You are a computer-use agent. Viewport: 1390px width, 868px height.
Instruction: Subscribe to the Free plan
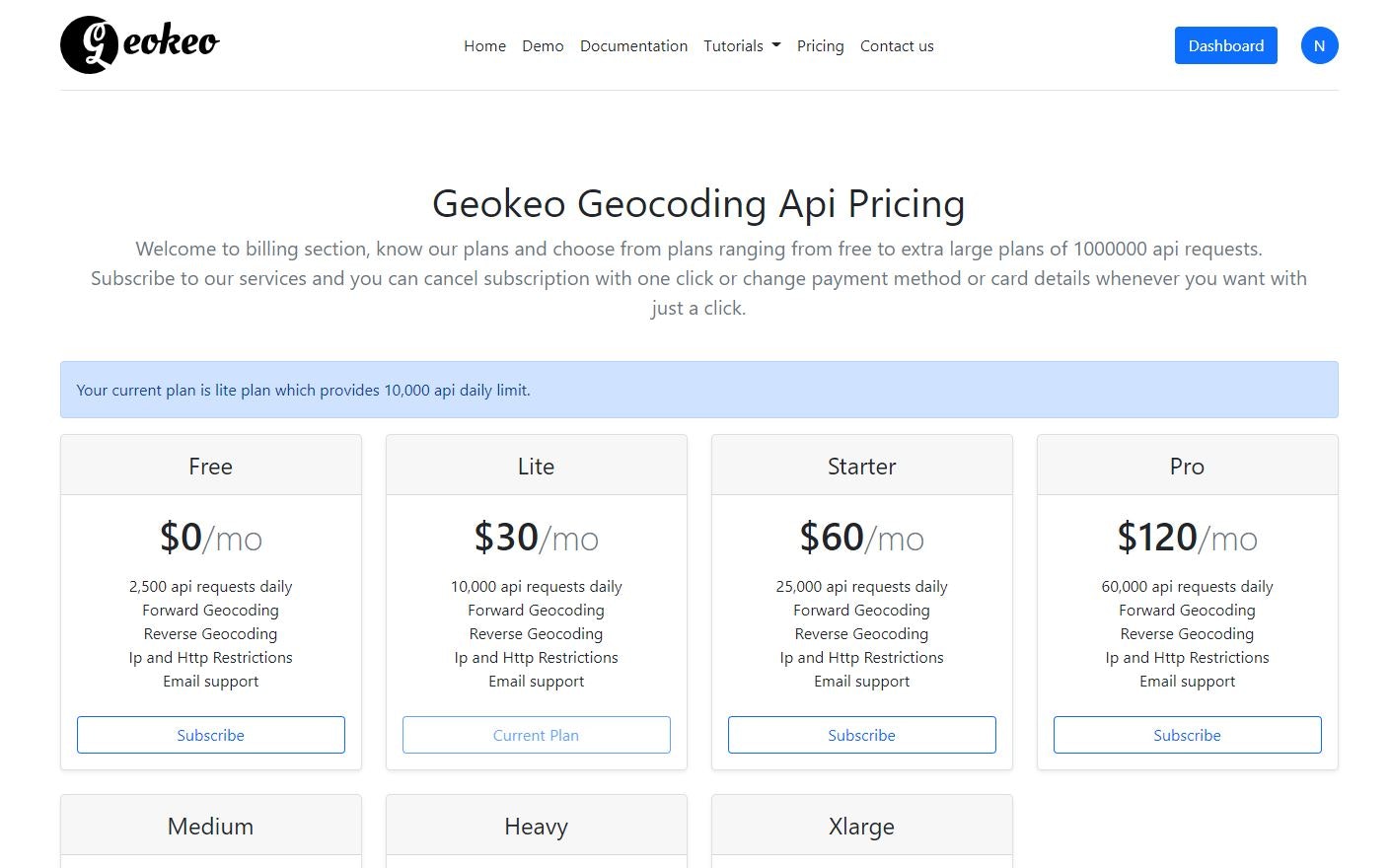(x=210, y=735)
